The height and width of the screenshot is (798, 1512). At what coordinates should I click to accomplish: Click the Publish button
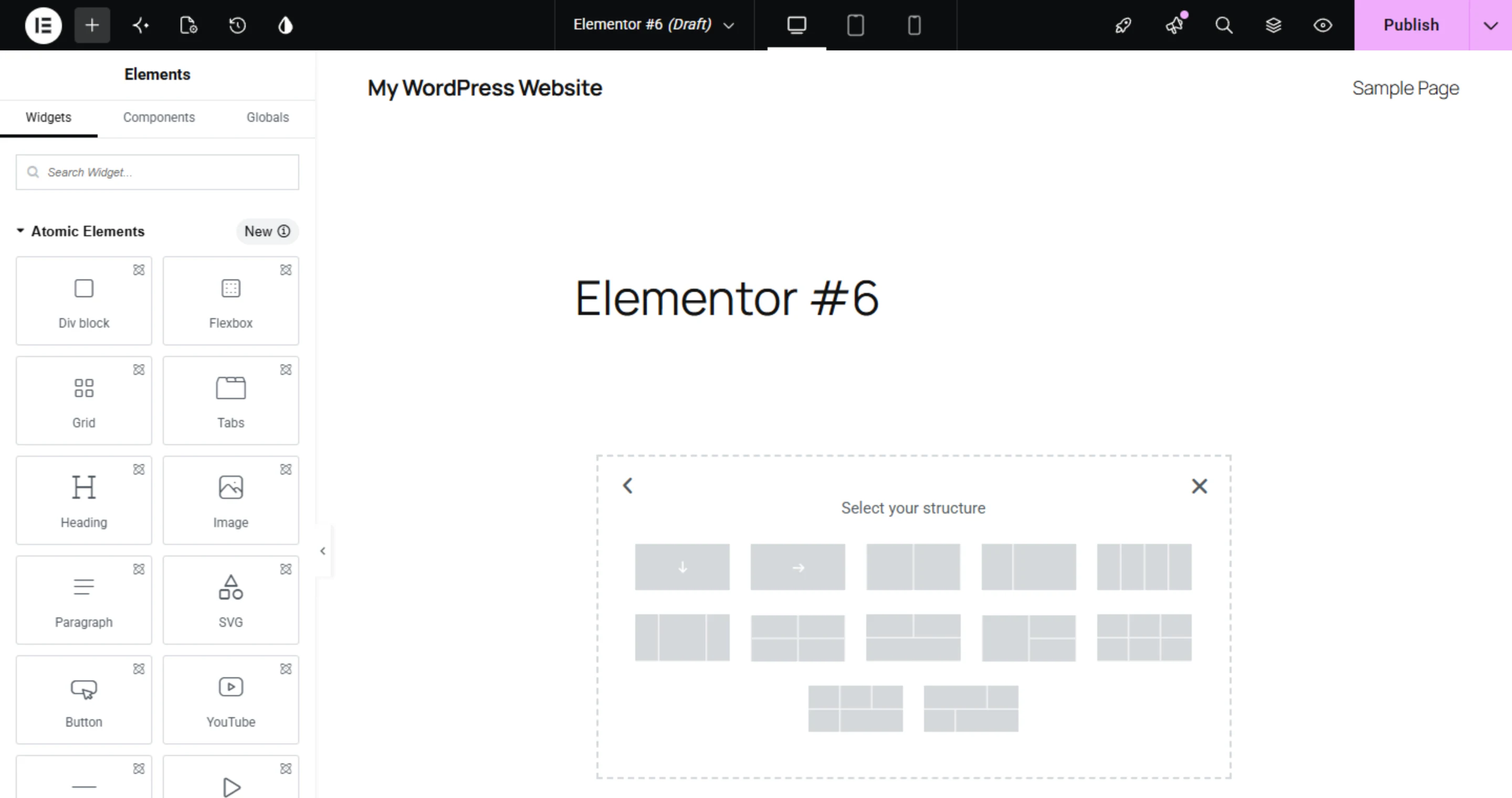[1411, 25]
